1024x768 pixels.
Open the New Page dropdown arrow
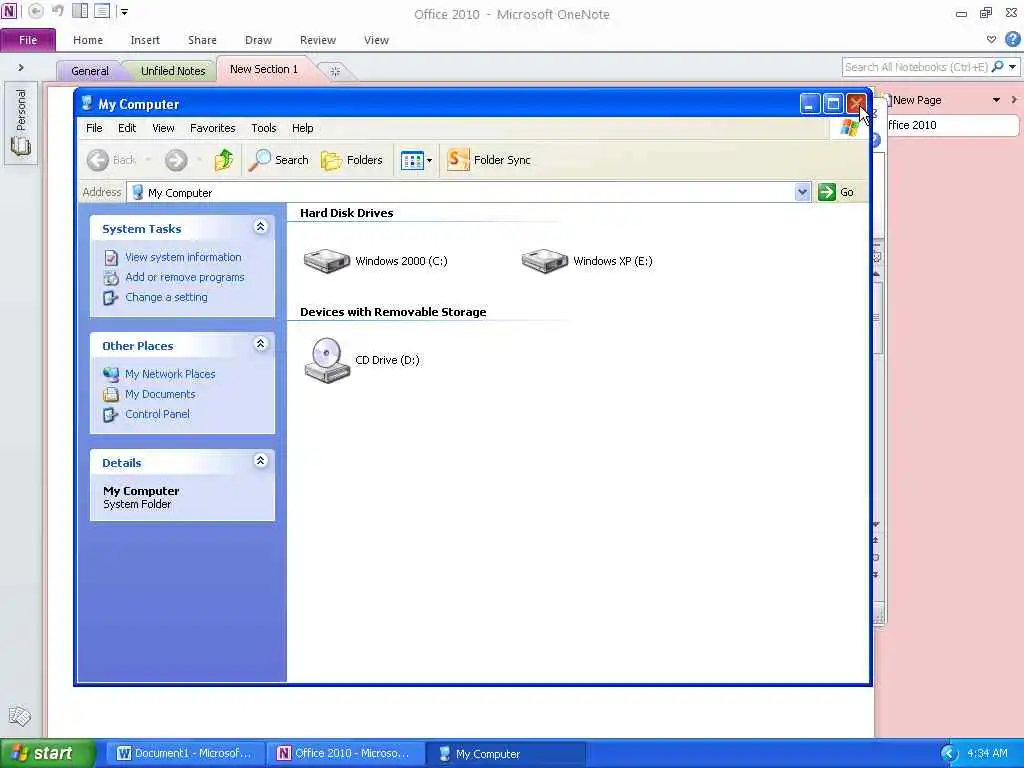pyautogui.click(x=997, y=100)
